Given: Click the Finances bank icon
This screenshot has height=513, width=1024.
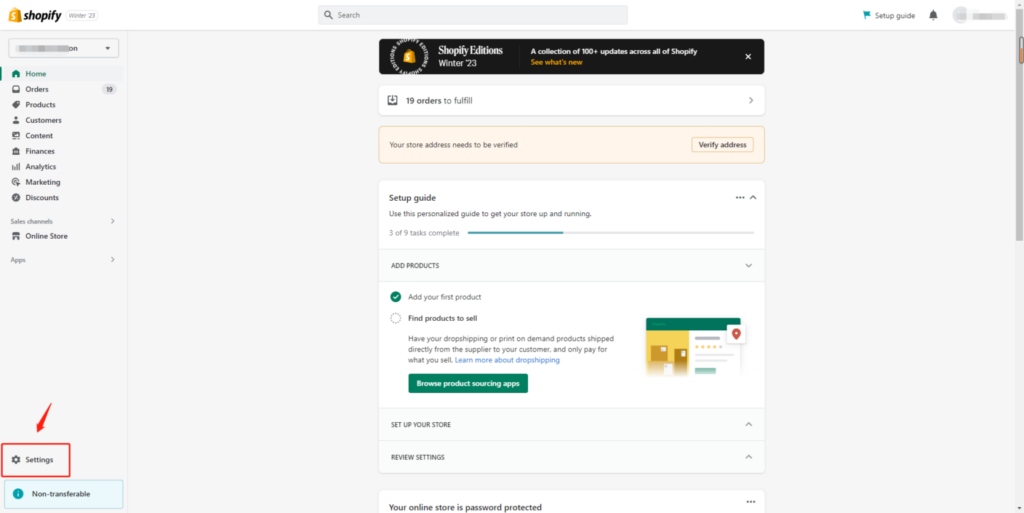Looking at the screenshot, I should (x=16, y=151).
